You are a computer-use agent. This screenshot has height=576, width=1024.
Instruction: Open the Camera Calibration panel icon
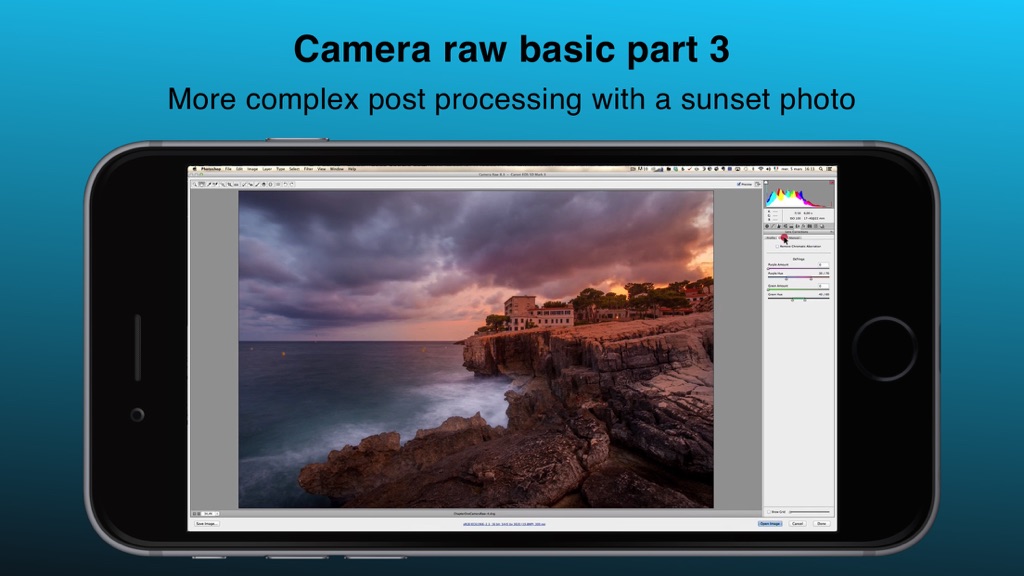(x=810, y=226)
